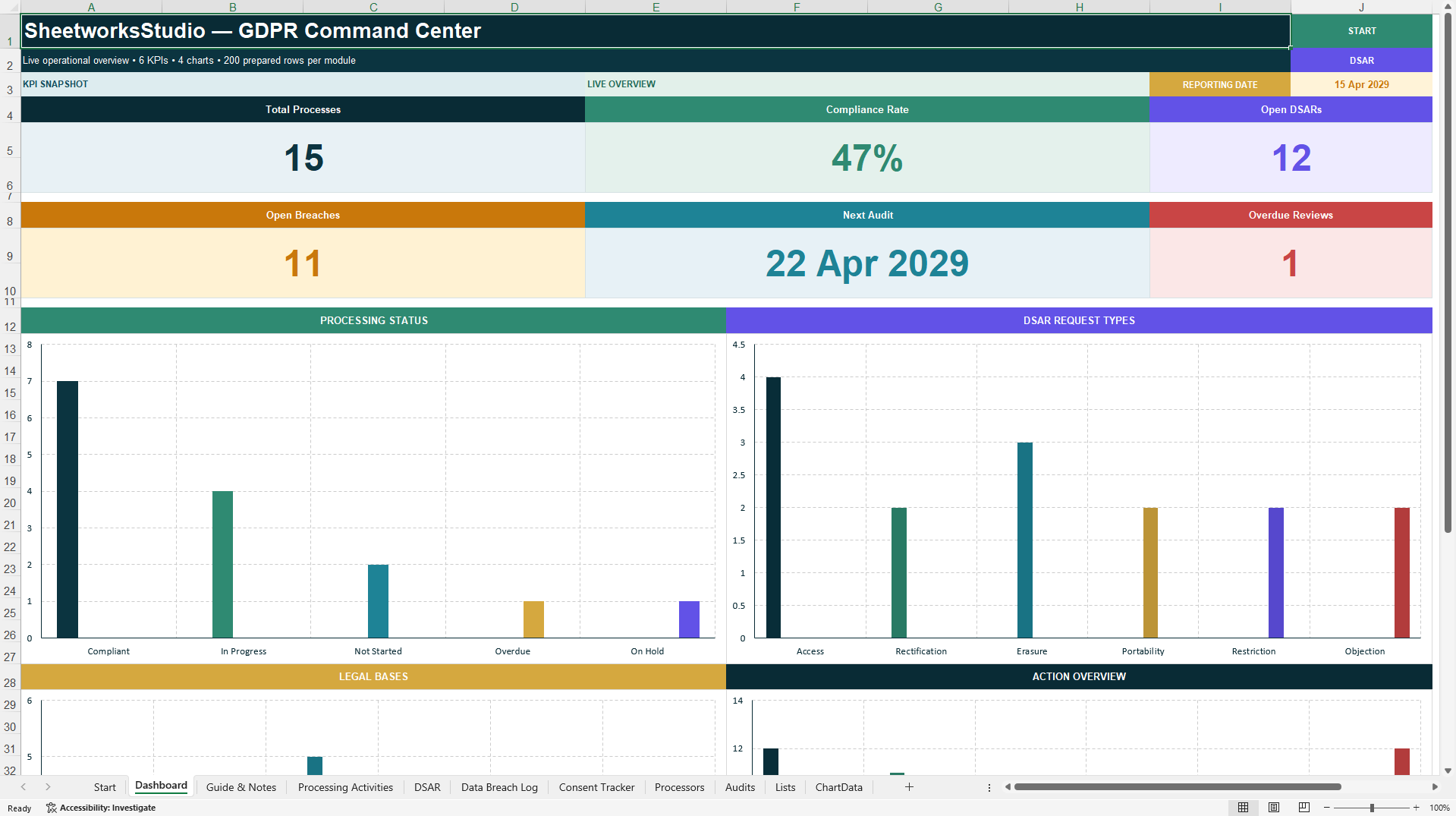Click vertical scrollbar down arrow
The image size is (1456, 816).
1448,770
